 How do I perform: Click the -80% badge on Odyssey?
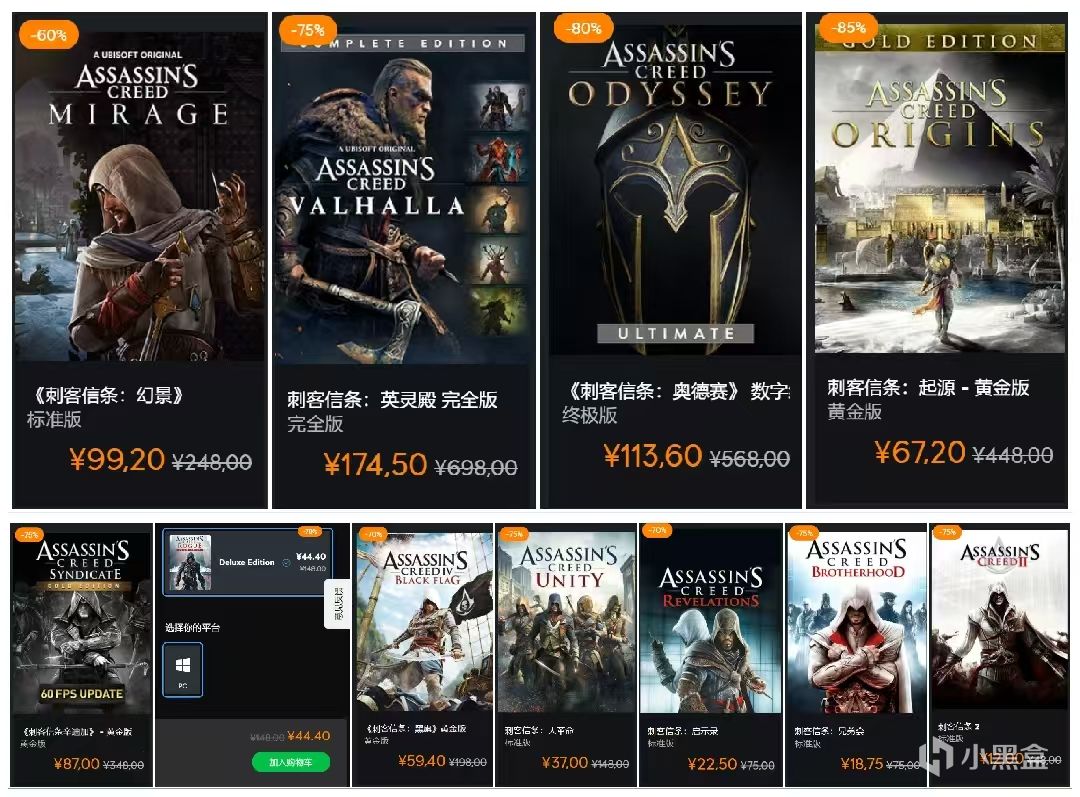pyautogui.click(x=583, y=29)
